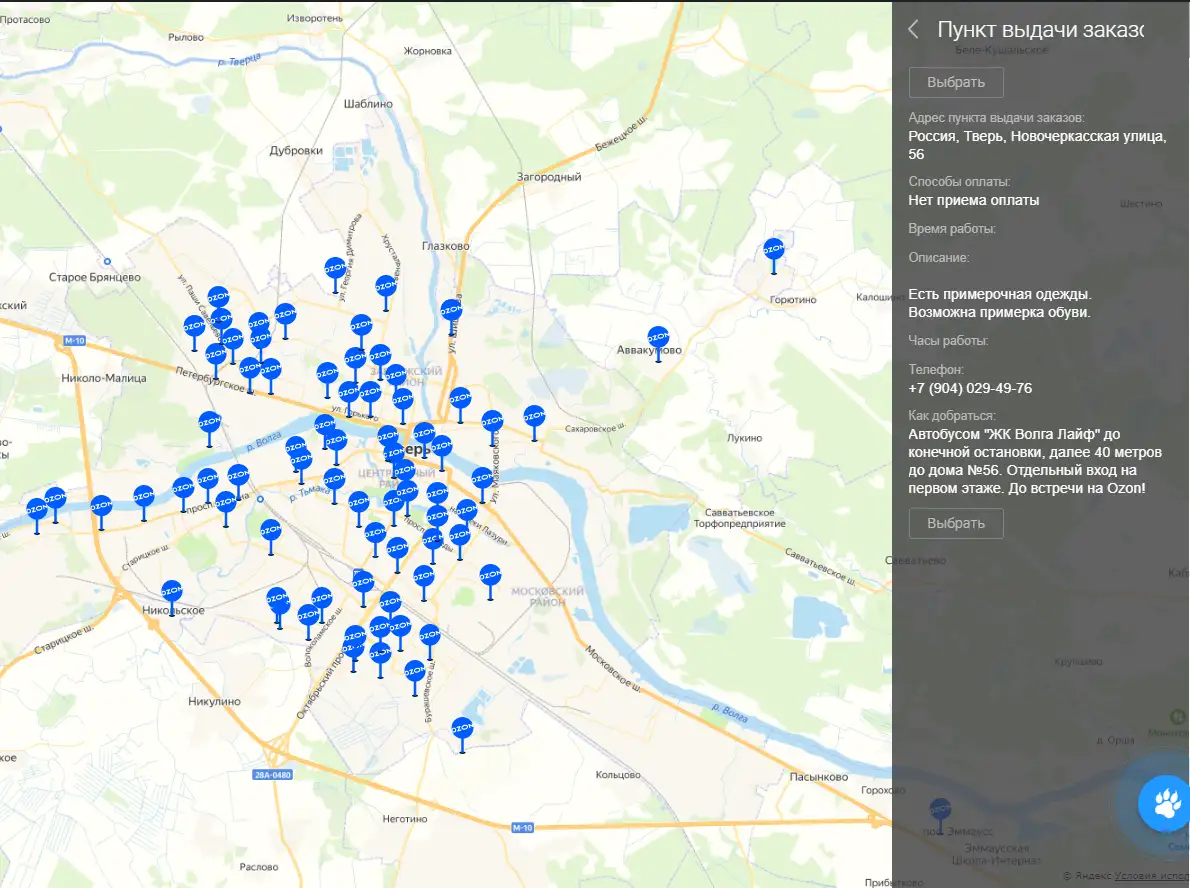1190x888 pixels.
Task: Click the Выбрать button below the directions
Action: pyautogui.click(x=956, y=523)
